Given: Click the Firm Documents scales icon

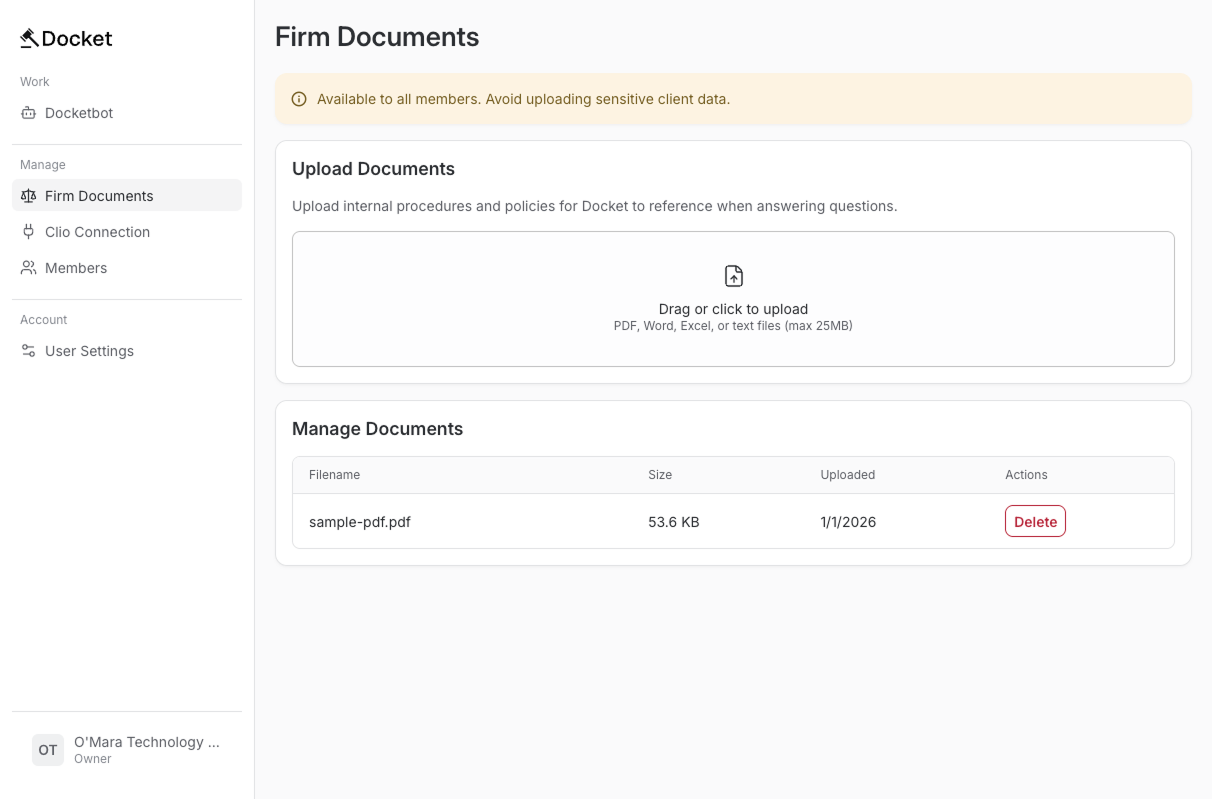Looking at the screenshot, I should [28, 195].
